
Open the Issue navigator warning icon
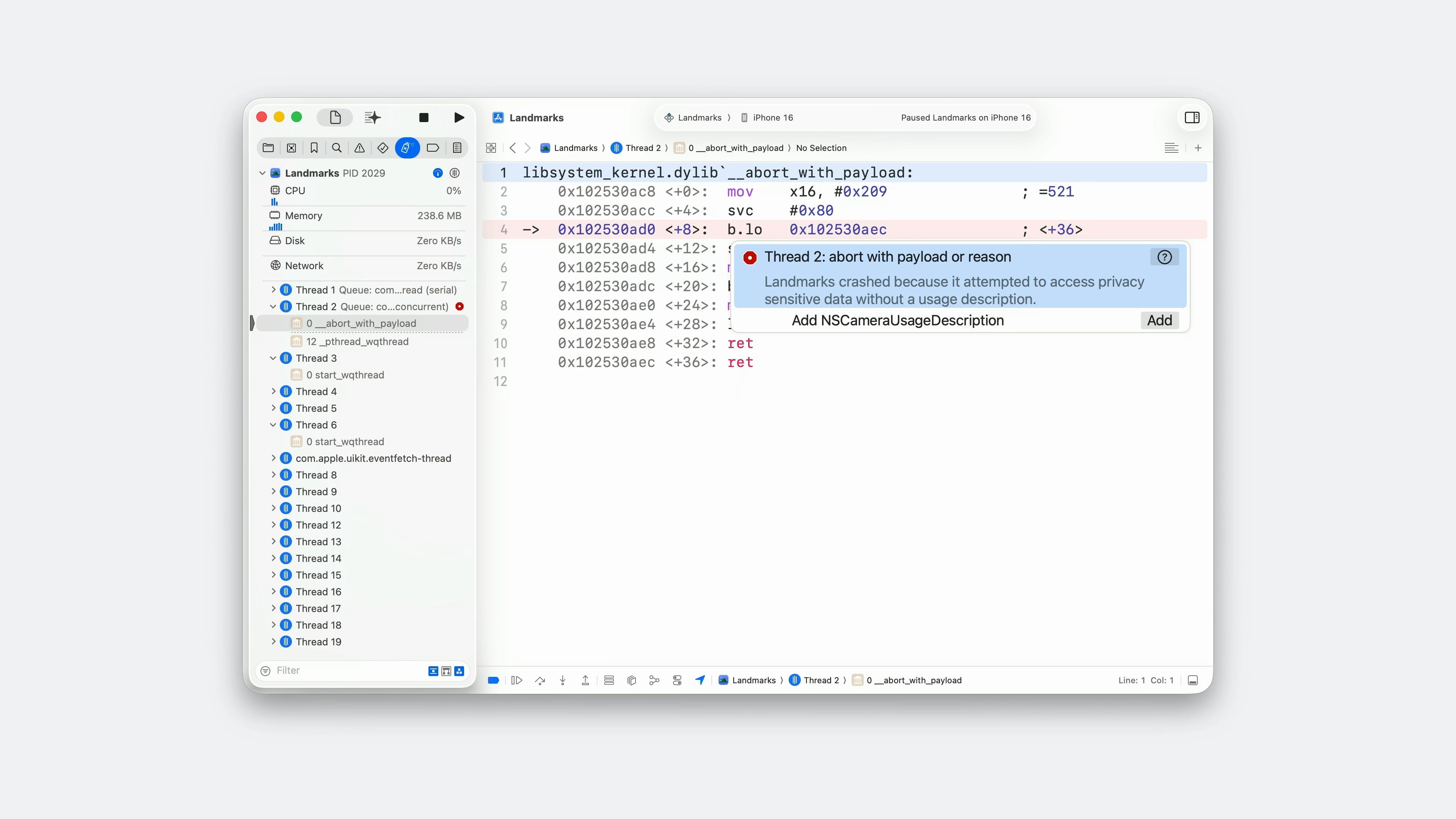pos(359,148)
